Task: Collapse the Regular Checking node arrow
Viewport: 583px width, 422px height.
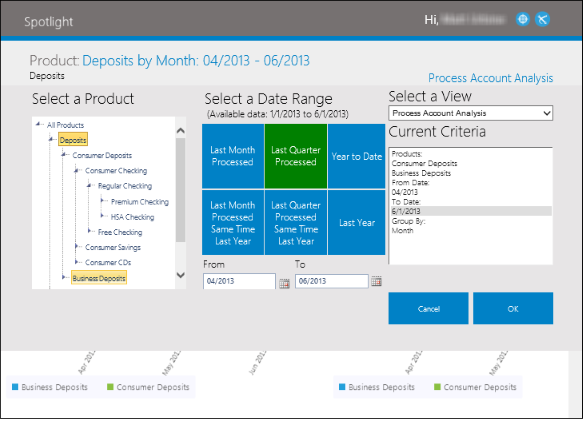Action: pyautogui.click(x=89, y=185)
